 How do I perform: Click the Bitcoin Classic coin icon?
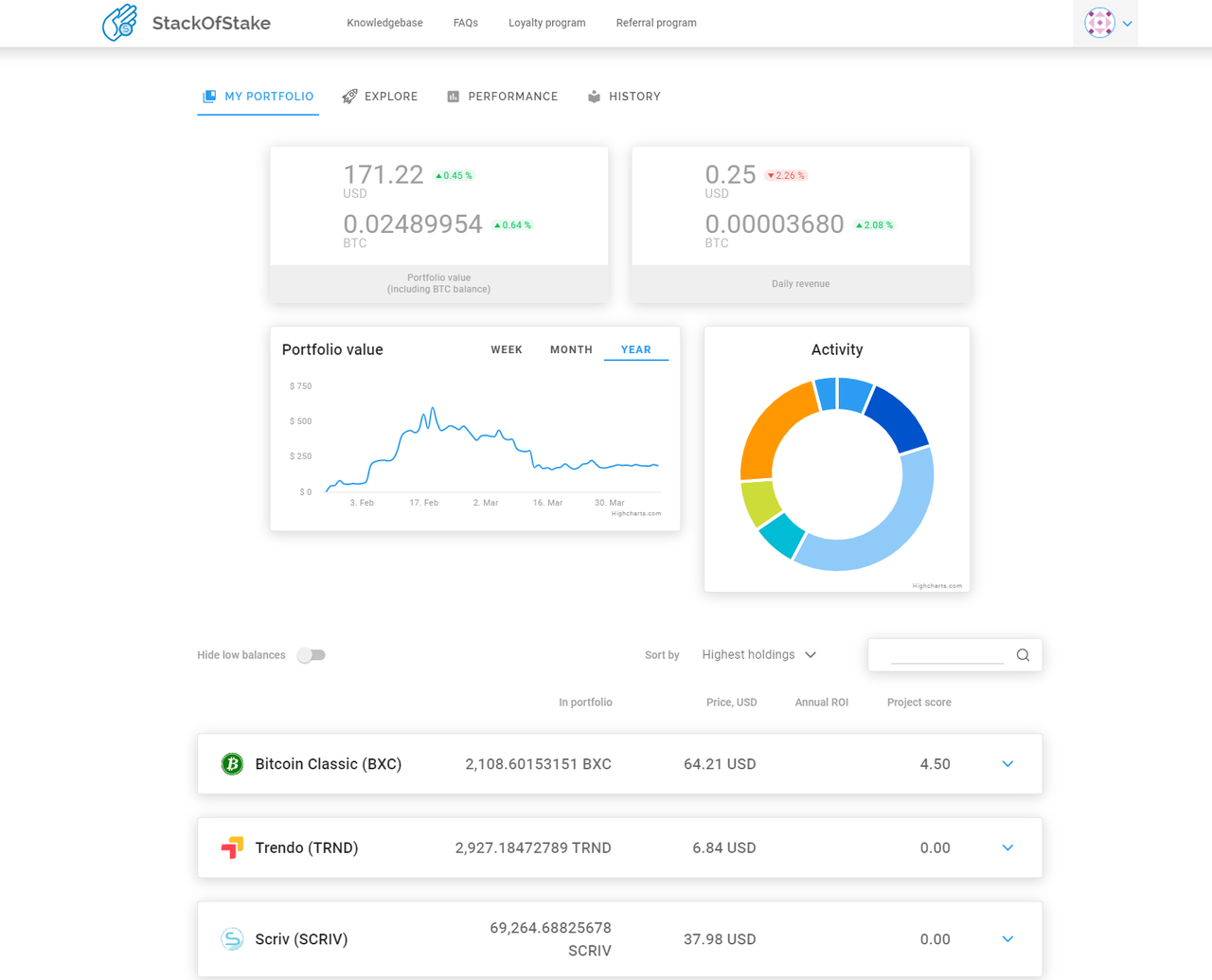click(232, 764)
